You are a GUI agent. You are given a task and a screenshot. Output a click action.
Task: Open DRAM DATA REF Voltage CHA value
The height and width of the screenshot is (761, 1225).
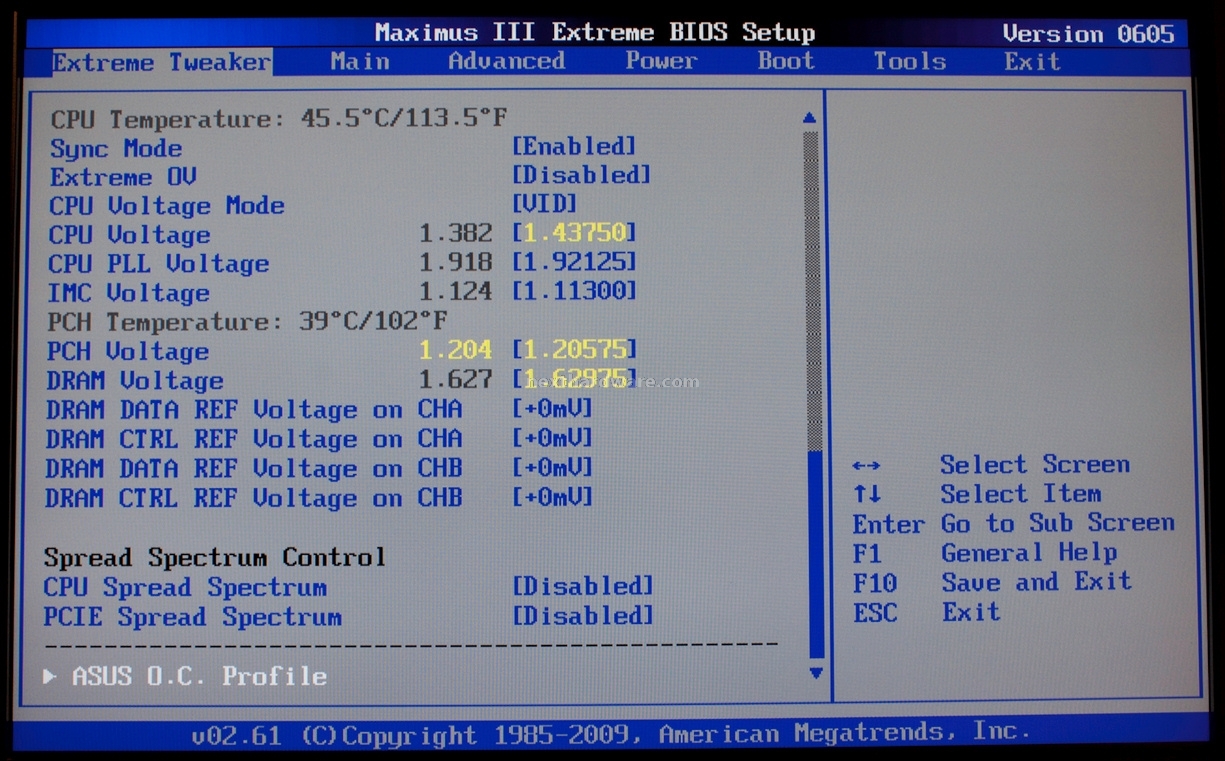tap(552, 409)
